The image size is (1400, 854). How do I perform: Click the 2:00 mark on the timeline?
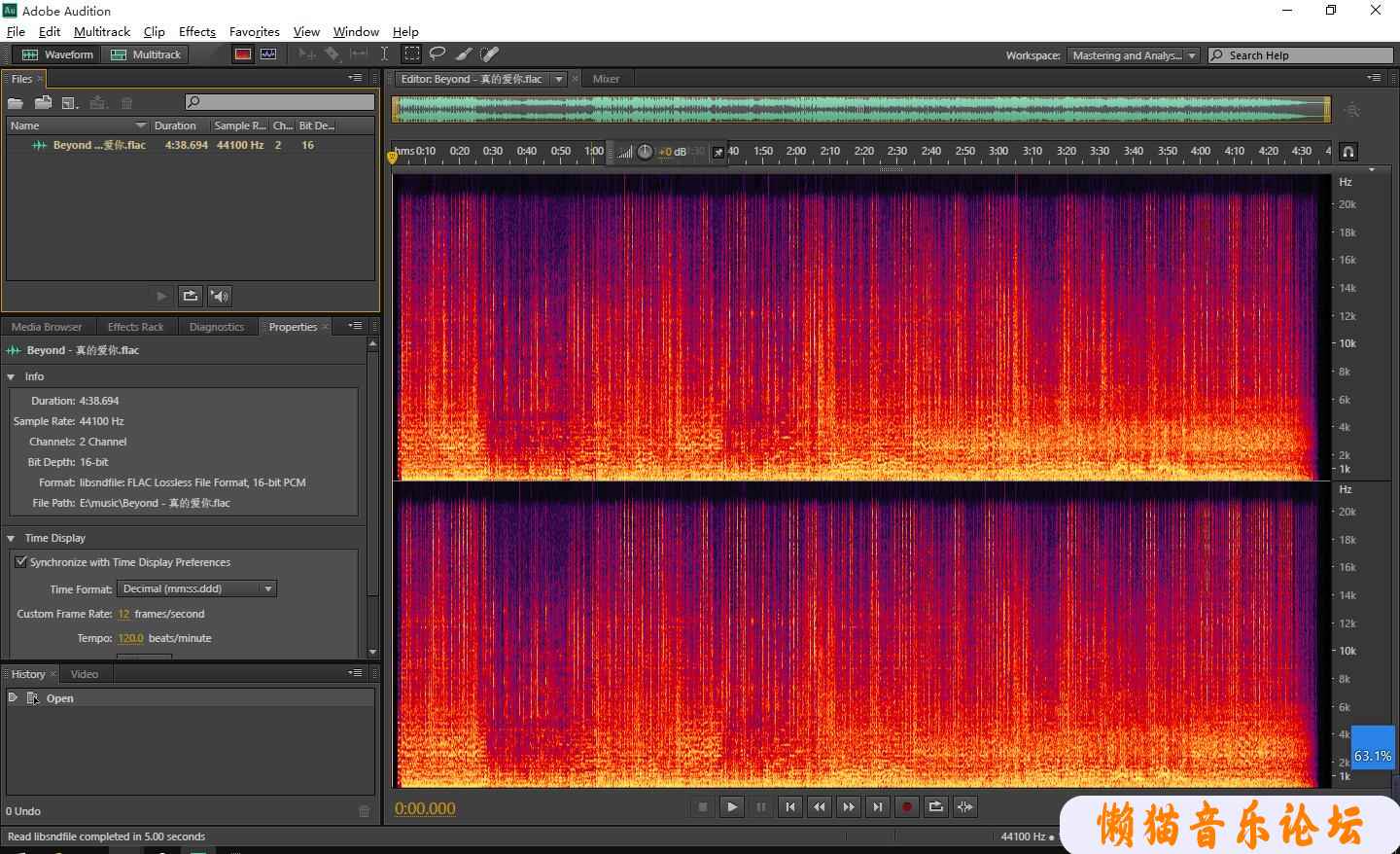point(796,151)
